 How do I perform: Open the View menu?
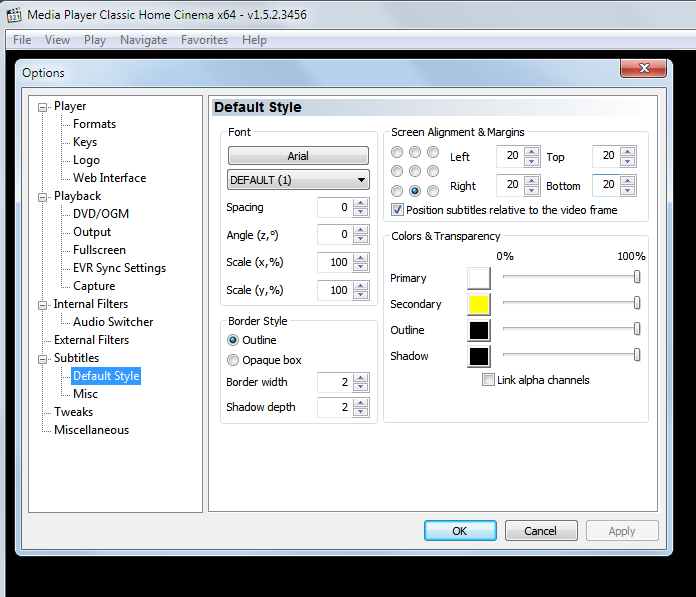(57, 40)
